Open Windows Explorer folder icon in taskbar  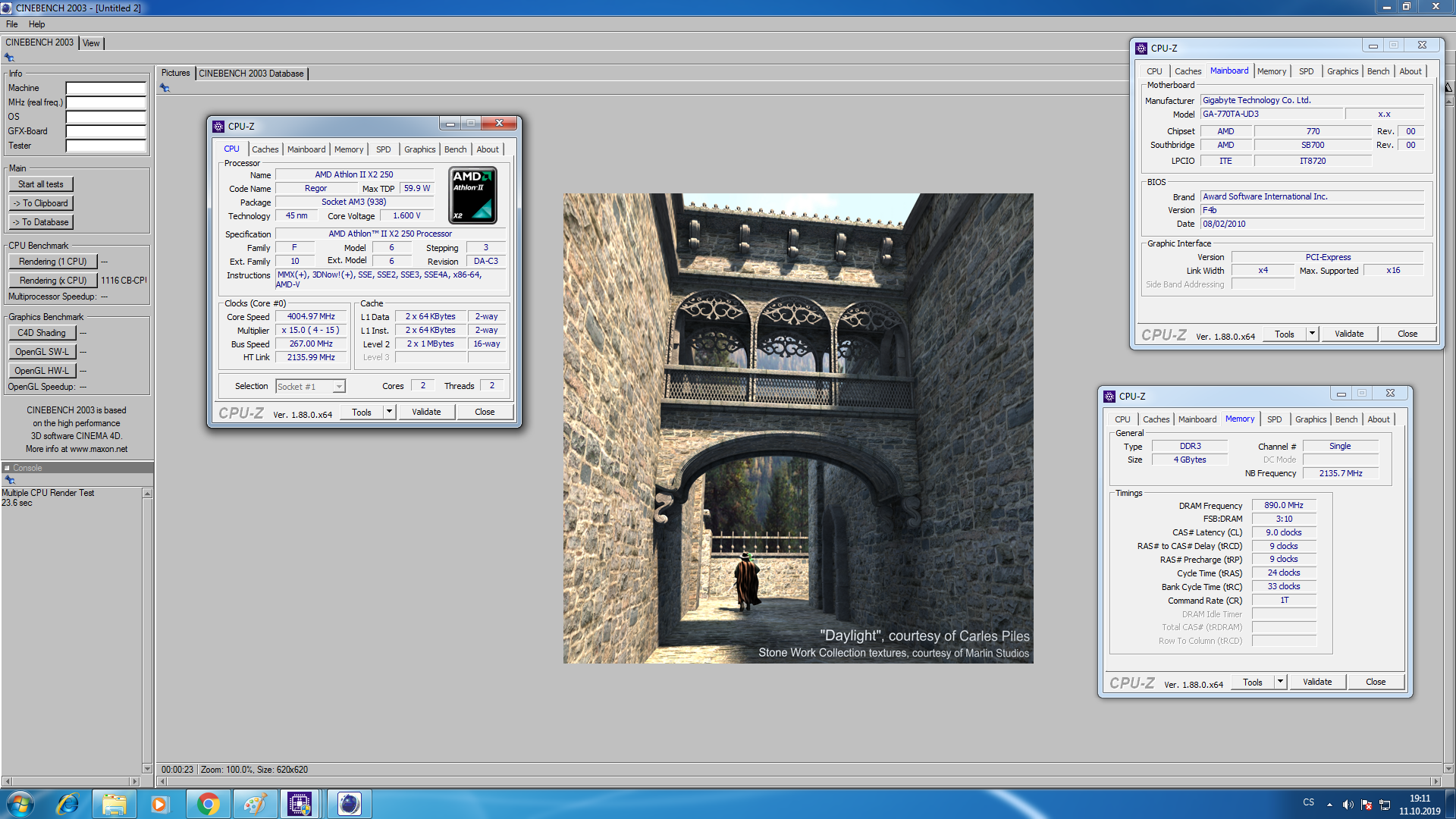115,804
